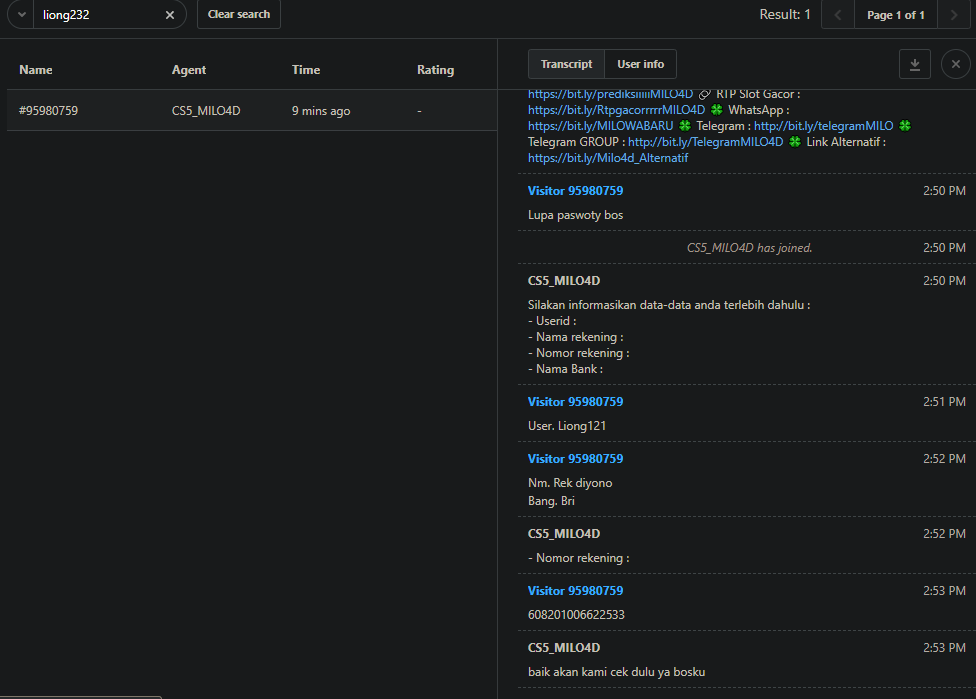976x699 pixels.
Task: Click the Page 1 of 1 indicator
Action: pos(896,15)
